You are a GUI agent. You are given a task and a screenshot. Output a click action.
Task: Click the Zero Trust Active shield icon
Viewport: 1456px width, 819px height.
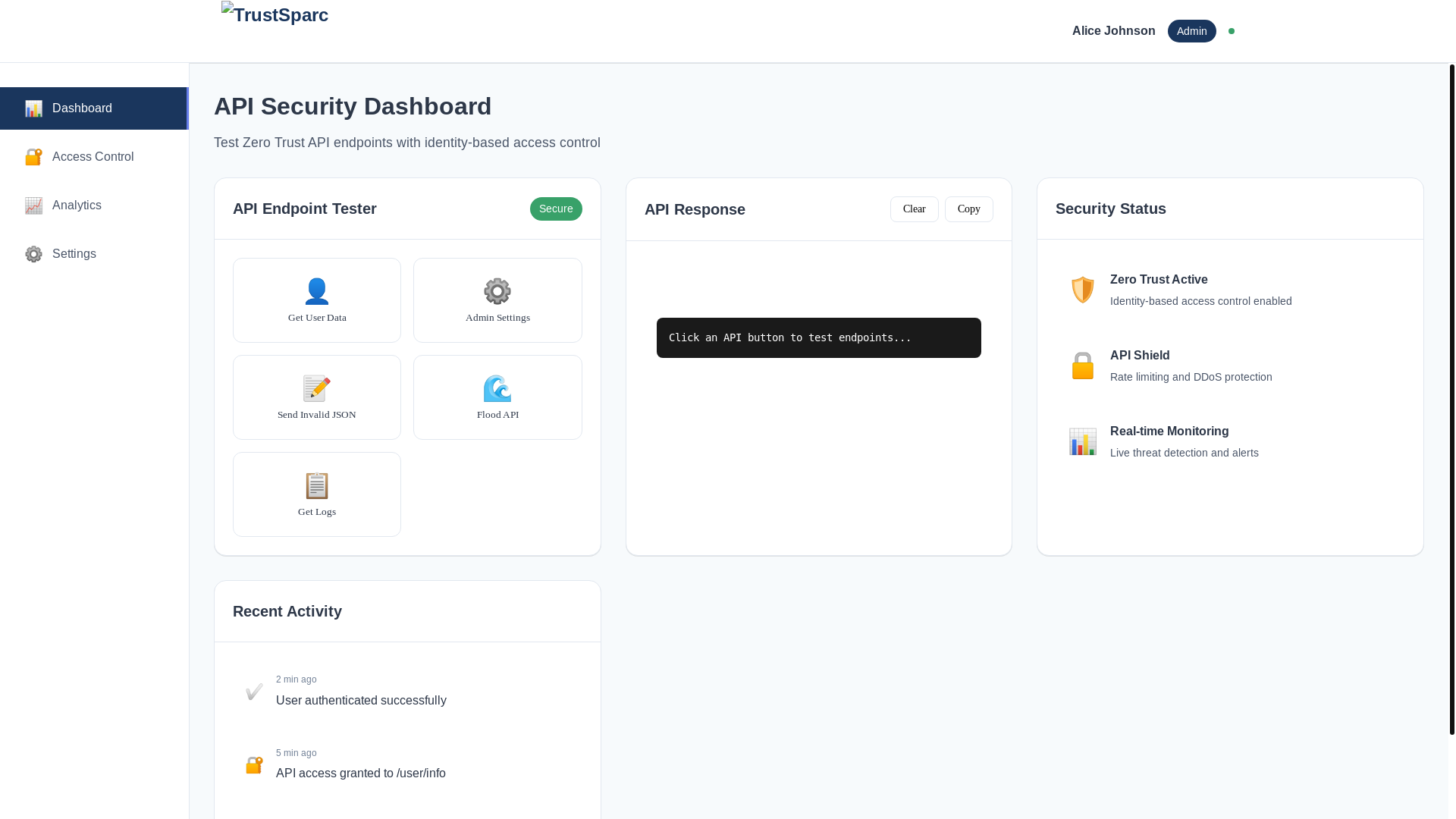pos(1083,290)
